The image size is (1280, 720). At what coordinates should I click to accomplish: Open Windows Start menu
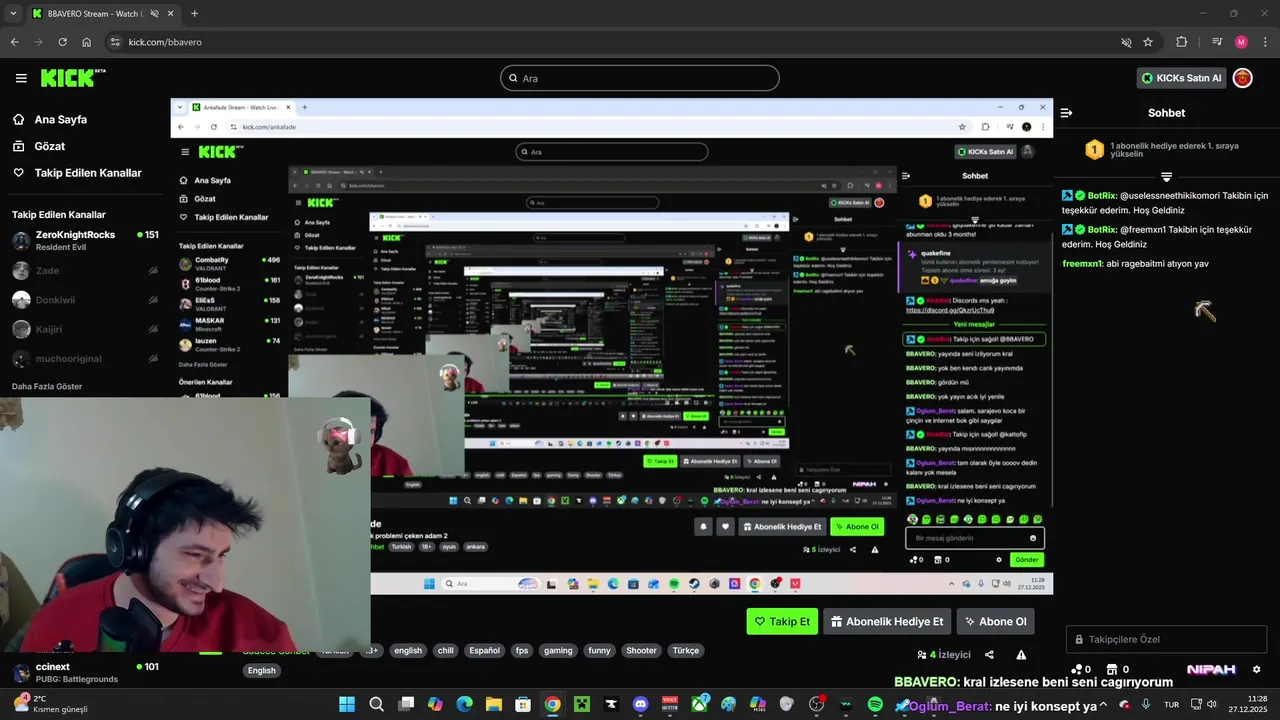point(347,704)
